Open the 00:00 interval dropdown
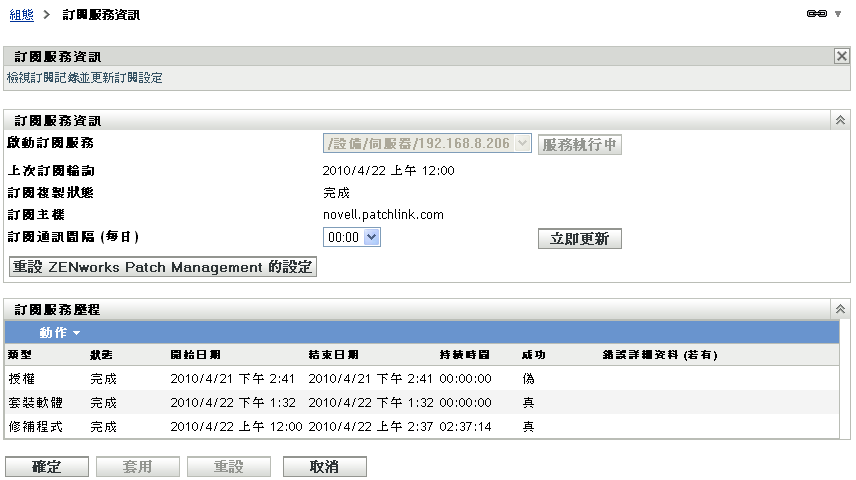Screen dimensions: 856x480 click(x=352, y=238)
